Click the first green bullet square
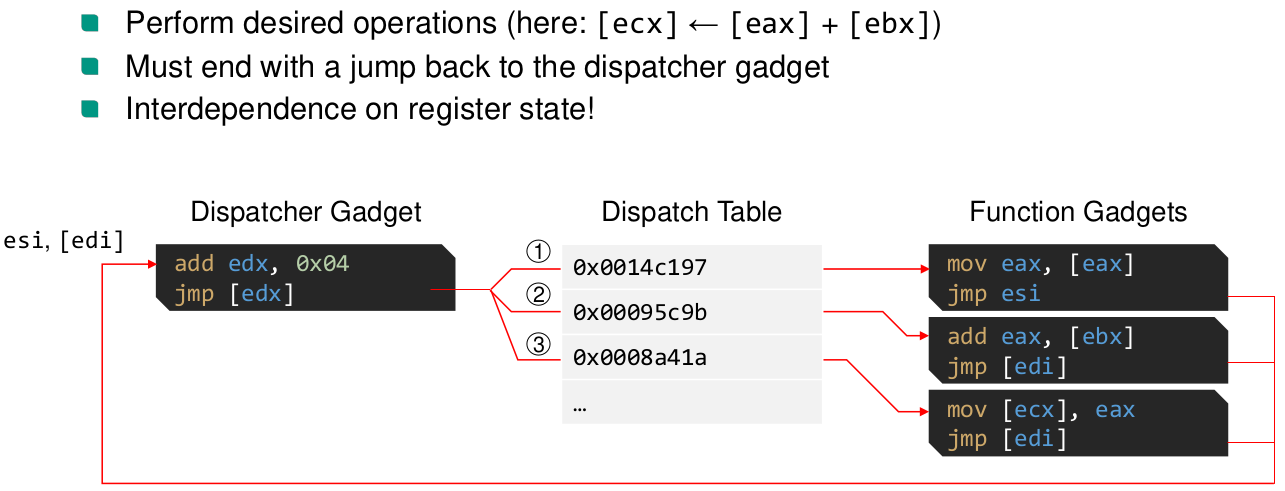 91,22
